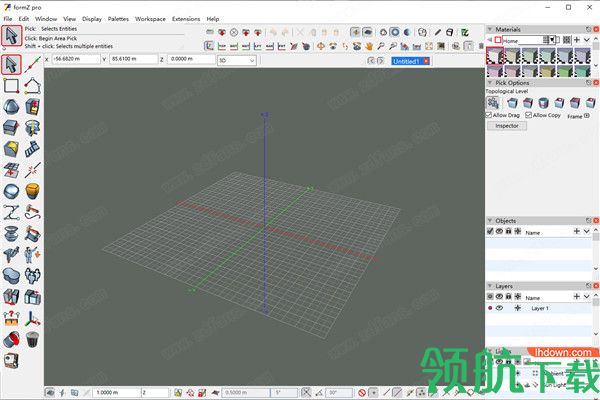Open the Extensions menu
Image resolution: width=600 pixels, height=400 pixels.
point(186,19)
